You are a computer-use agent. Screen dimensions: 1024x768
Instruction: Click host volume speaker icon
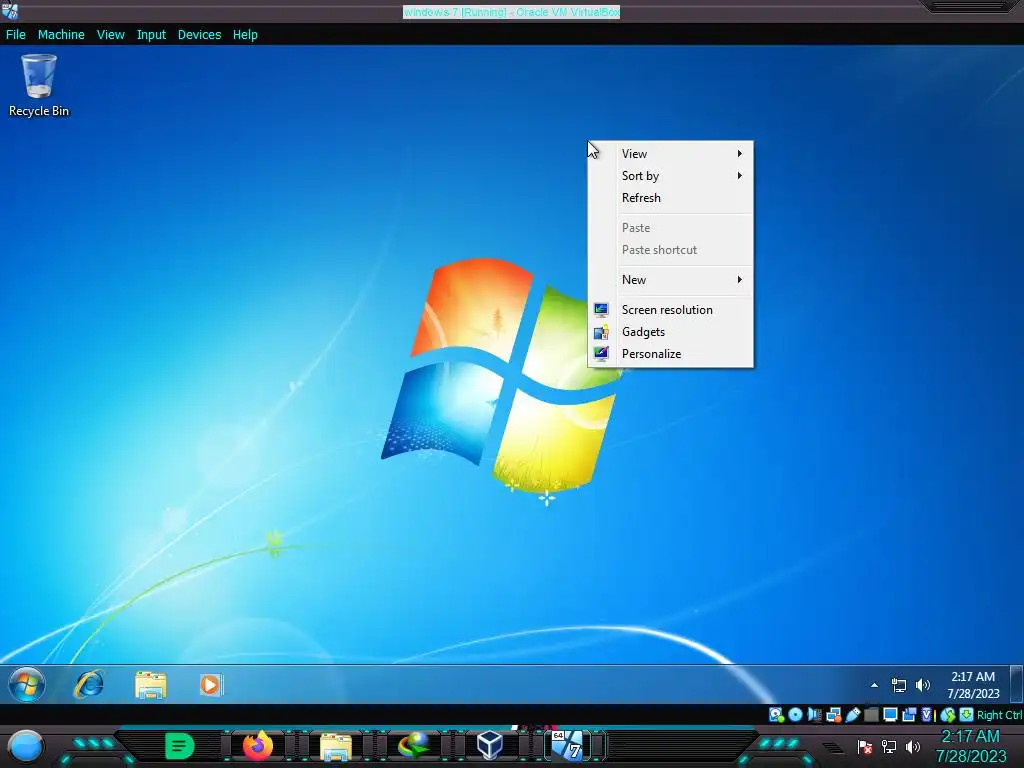912,746
